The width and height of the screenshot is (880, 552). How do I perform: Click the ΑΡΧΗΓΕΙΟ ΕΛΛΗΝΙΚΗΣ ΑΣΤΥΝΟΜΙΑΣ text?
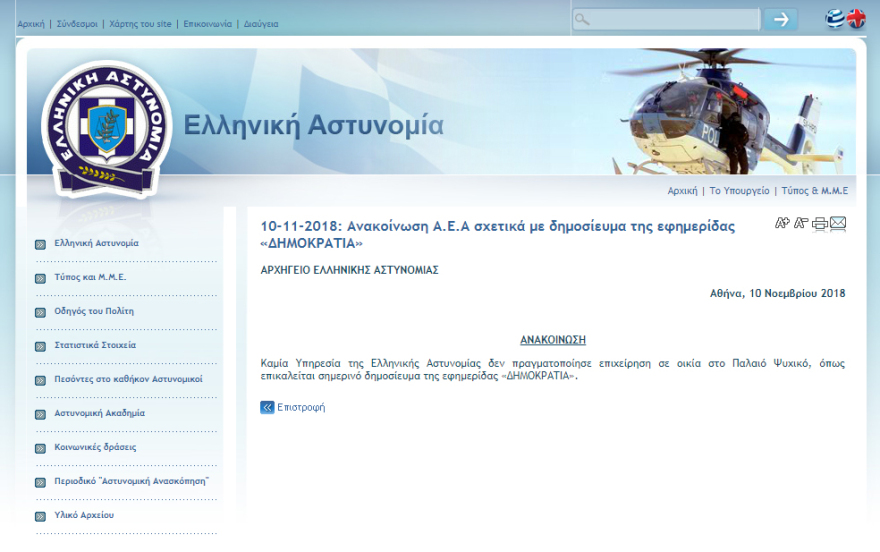coord(350,270)
